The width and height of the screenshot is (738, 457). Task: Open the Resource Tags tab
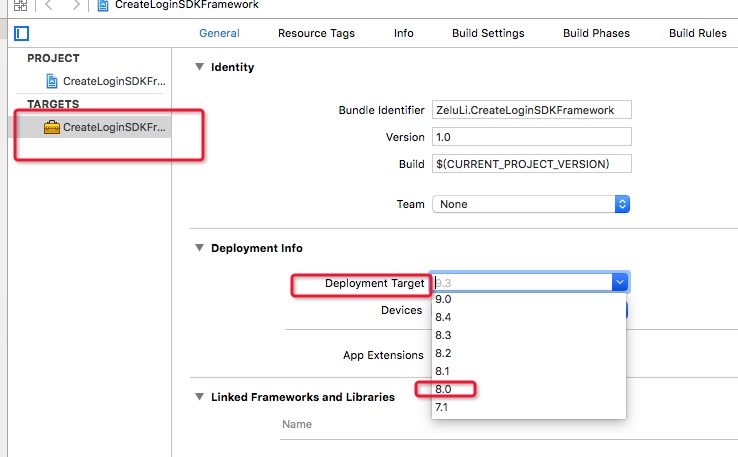pos(316,33)
